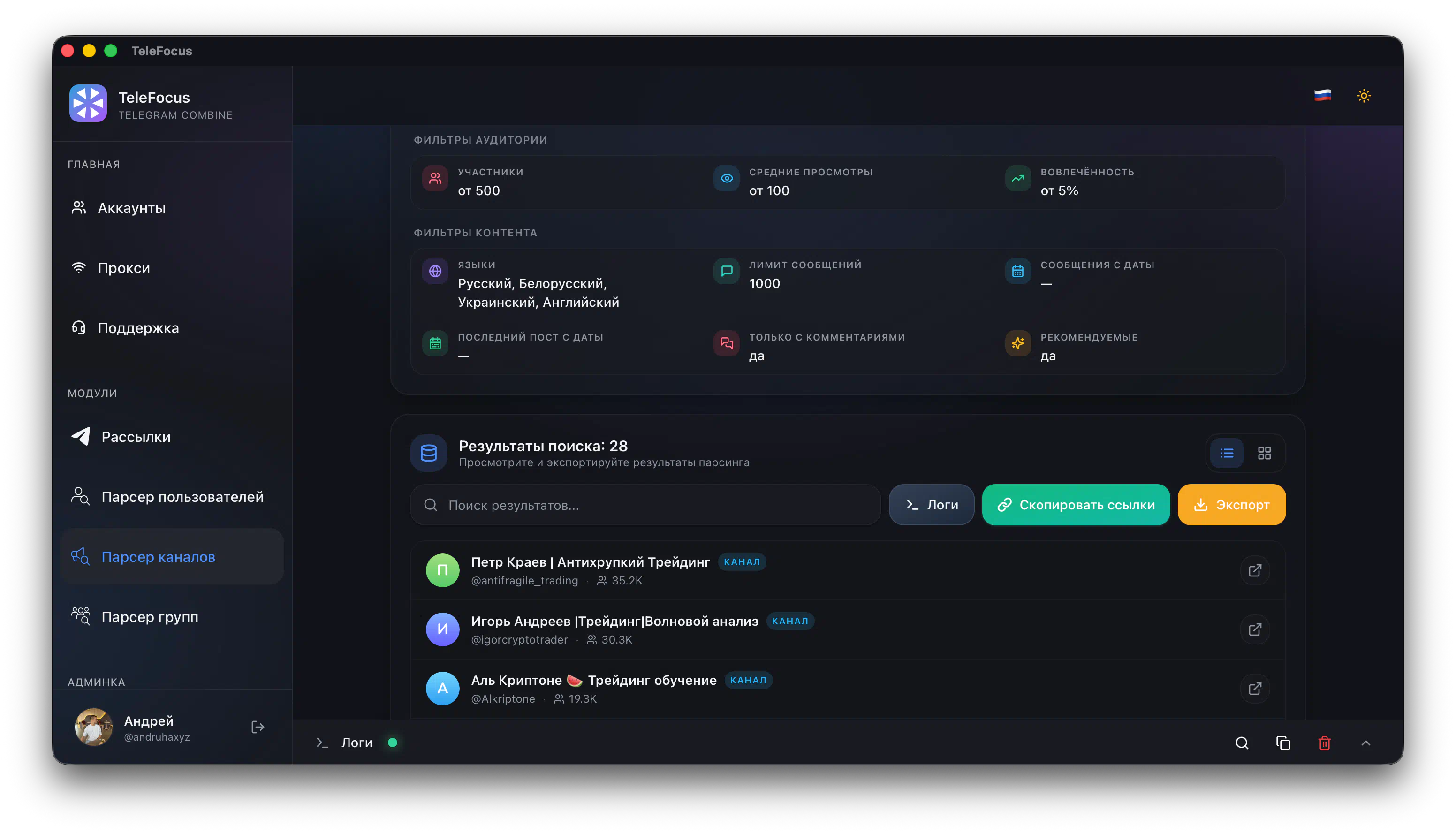The height and width of the screenshot is (834, 1456).
Task: Click Андрей's profile avatar
Action: point(93,728)
